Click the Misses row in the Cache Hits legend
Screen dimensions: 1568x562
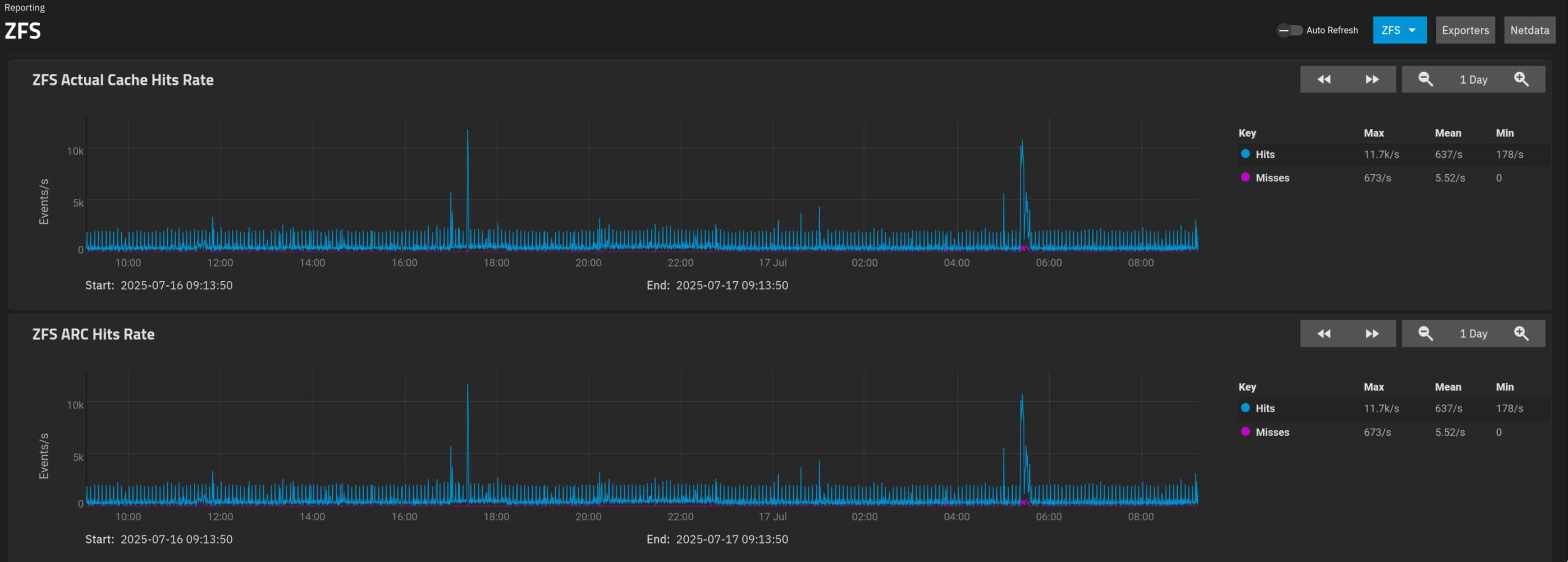pyautogui.click(x=1272, y=178)
